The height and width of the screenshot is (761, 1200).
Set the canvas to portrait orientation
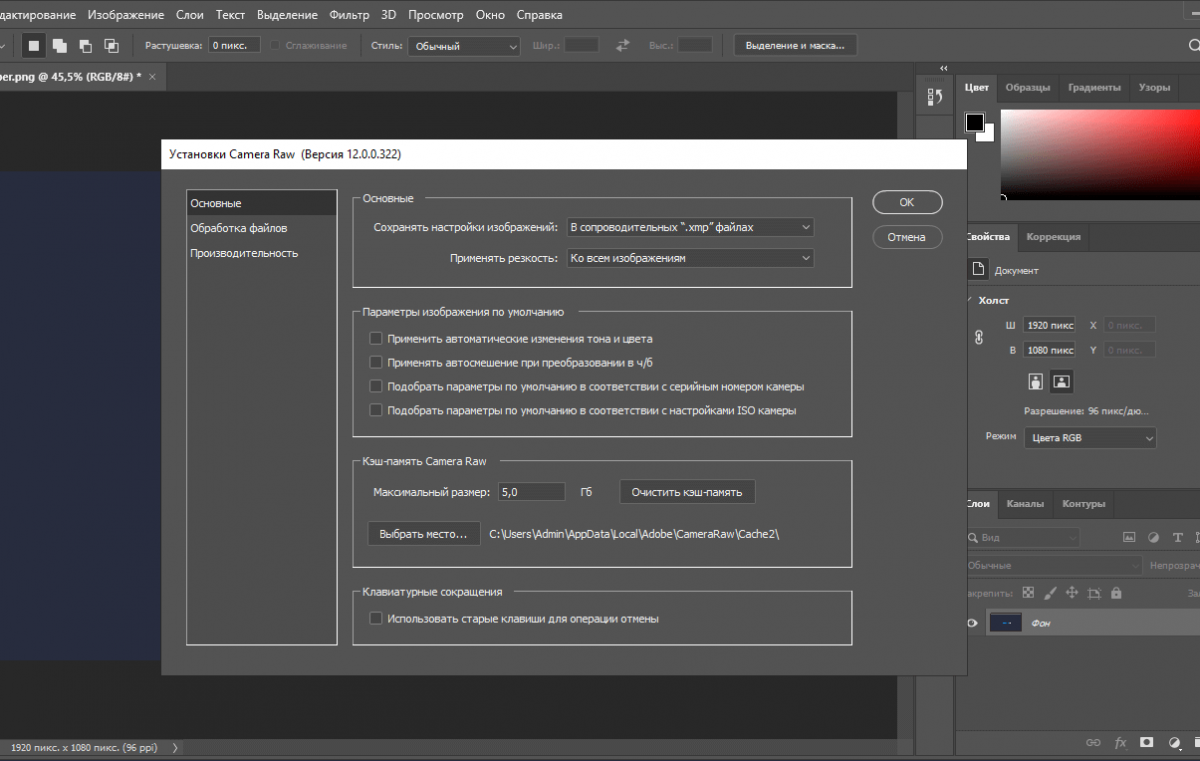click(1036, 381)
